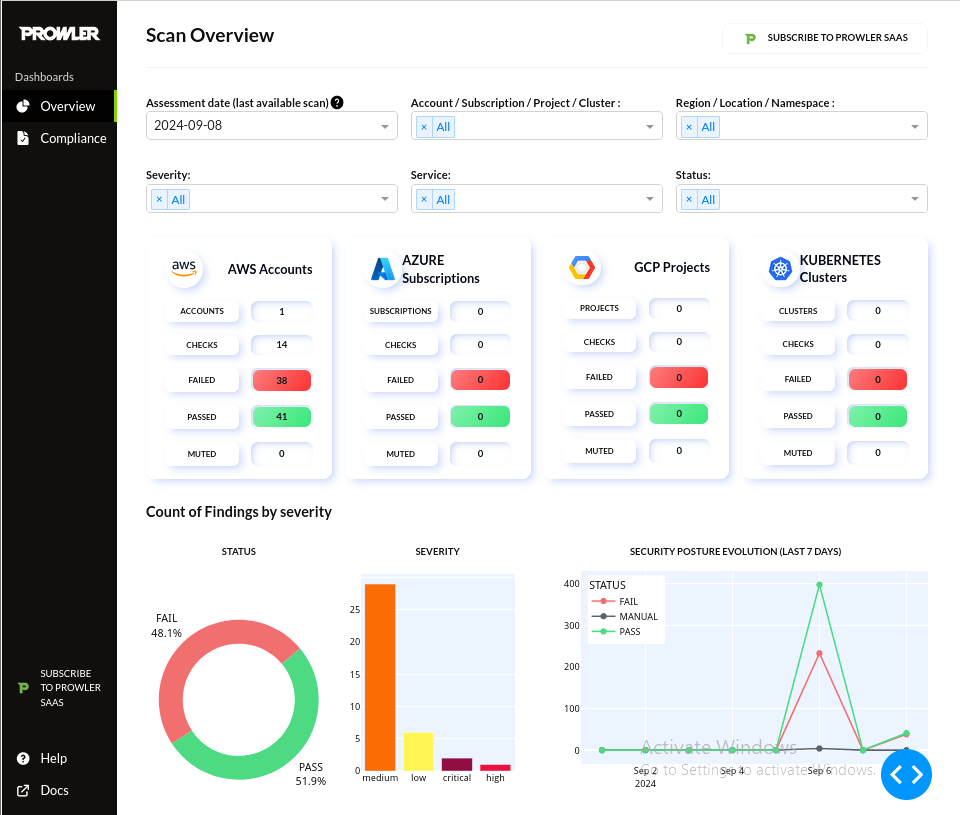
Task: Click the Scan Overview heading
Action: pos(210,36)
